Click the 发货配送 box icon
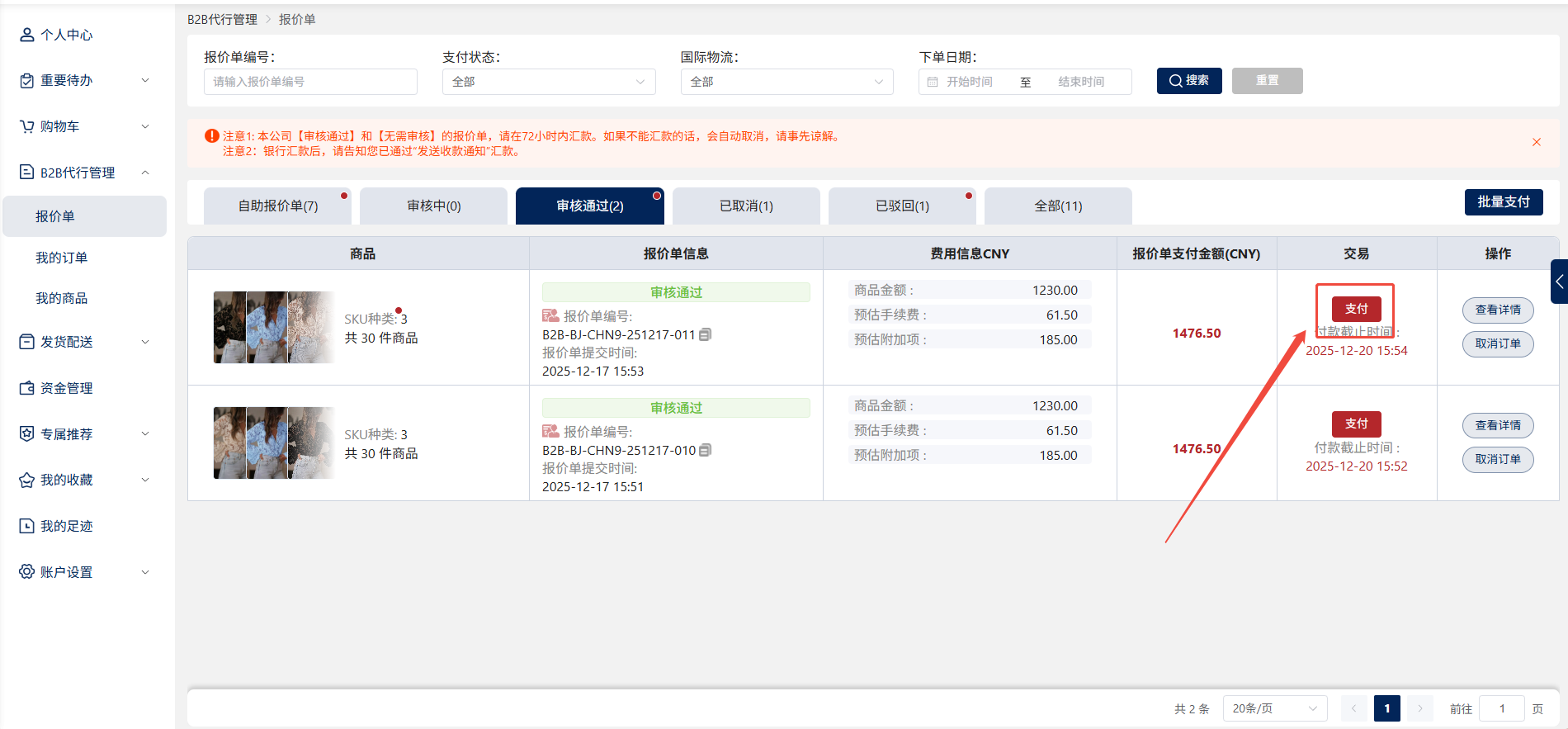The height and width of the screenshot is (729, 1568). click(x=27, y=342)
